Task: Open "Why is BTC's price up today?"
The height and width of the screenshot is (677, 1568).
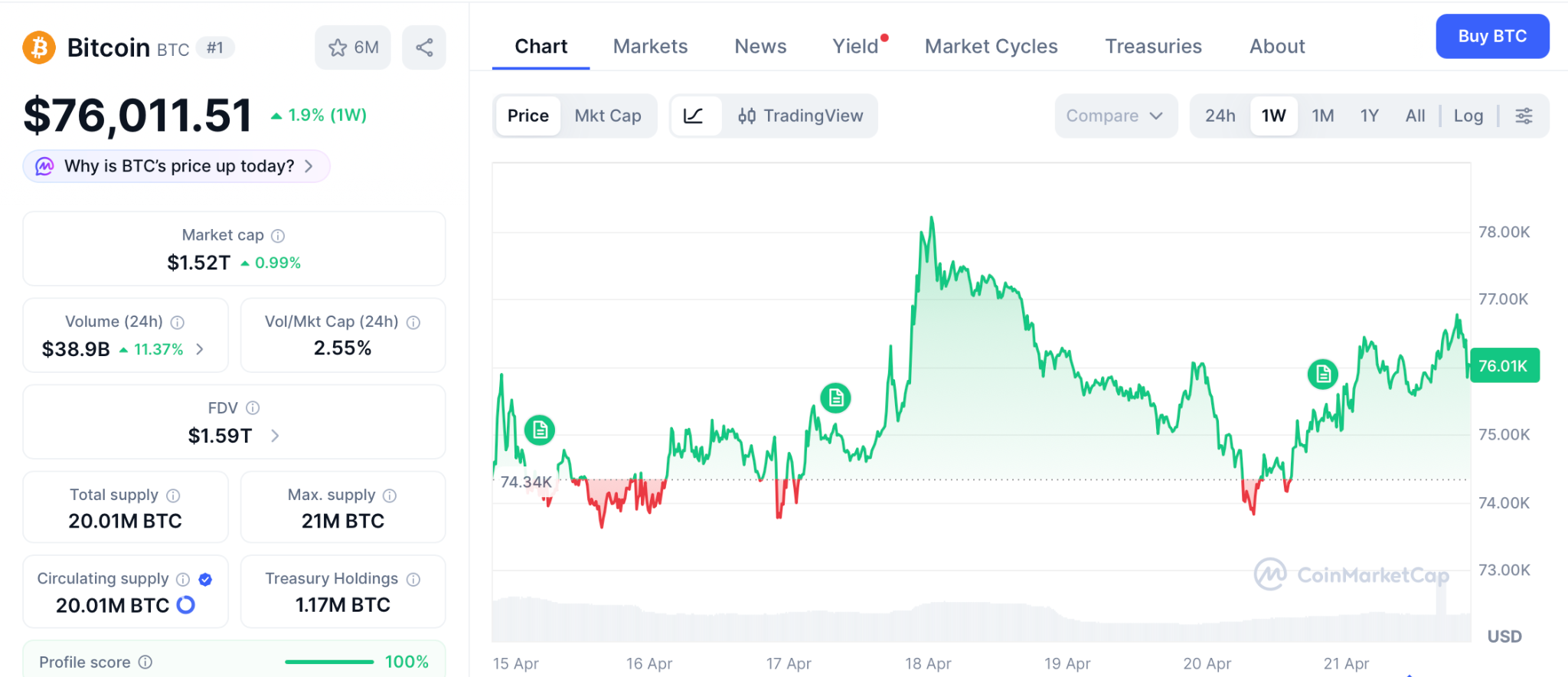Action: [x=178, y=166]
